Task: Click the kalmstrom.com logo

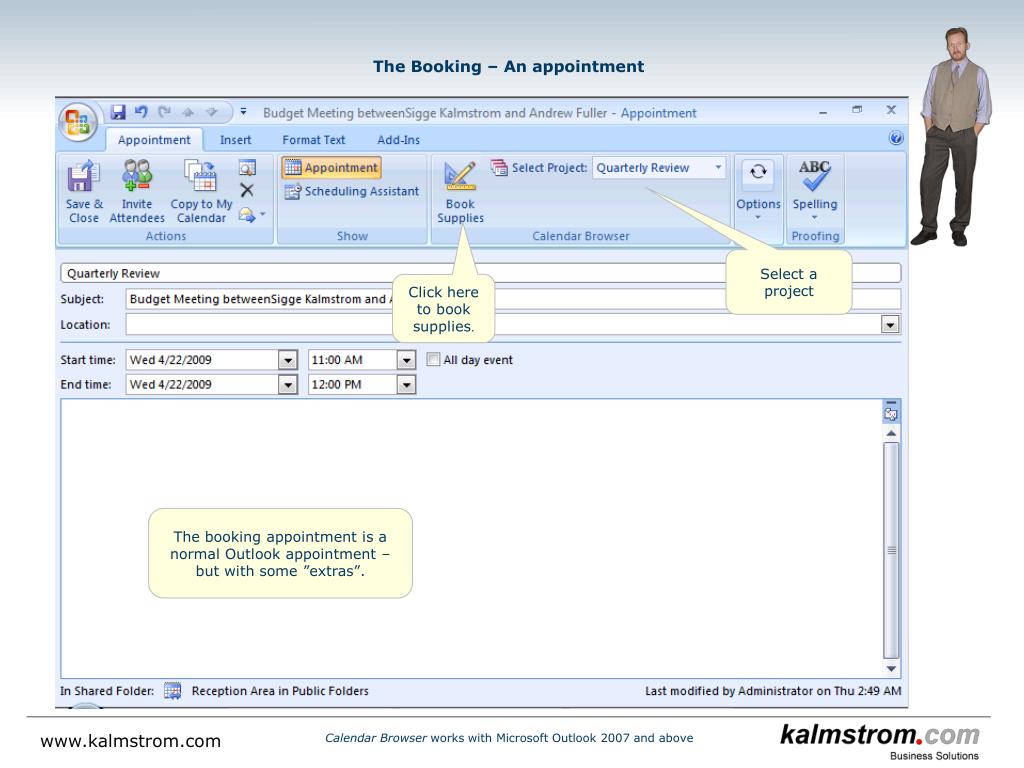Action: tap(880, 741)
